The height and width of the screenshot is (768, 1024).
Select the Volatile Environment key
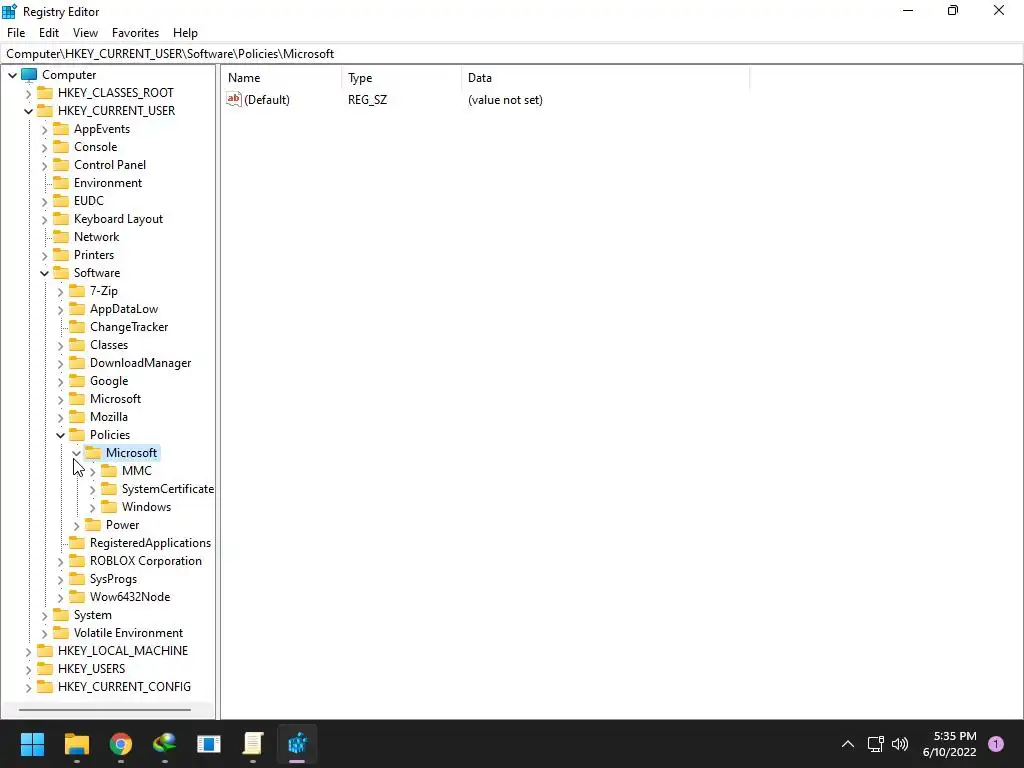[x=128, y=632]
